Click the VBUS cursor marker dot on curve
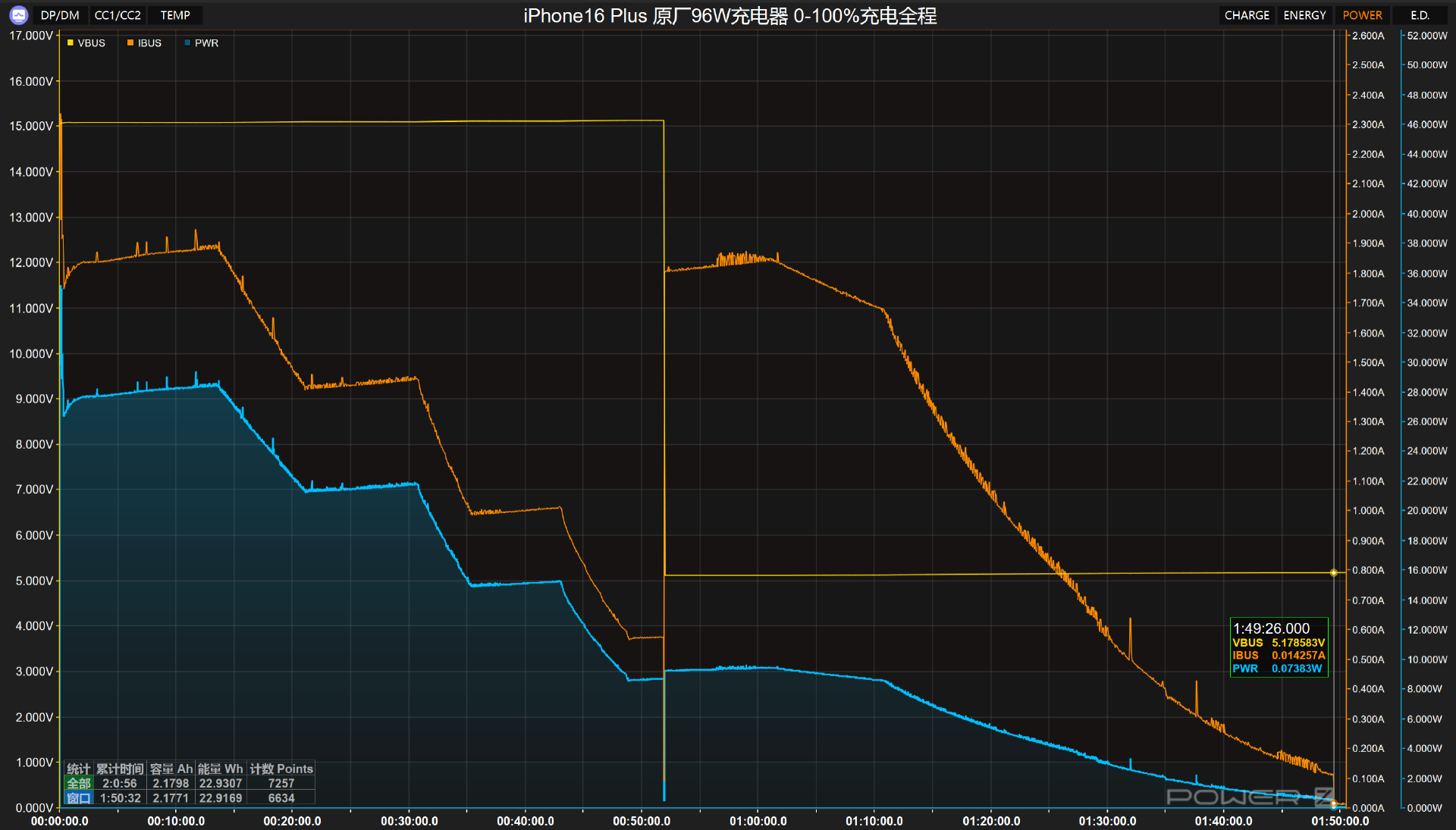The image size is (1456, 830). point(1334,573)
